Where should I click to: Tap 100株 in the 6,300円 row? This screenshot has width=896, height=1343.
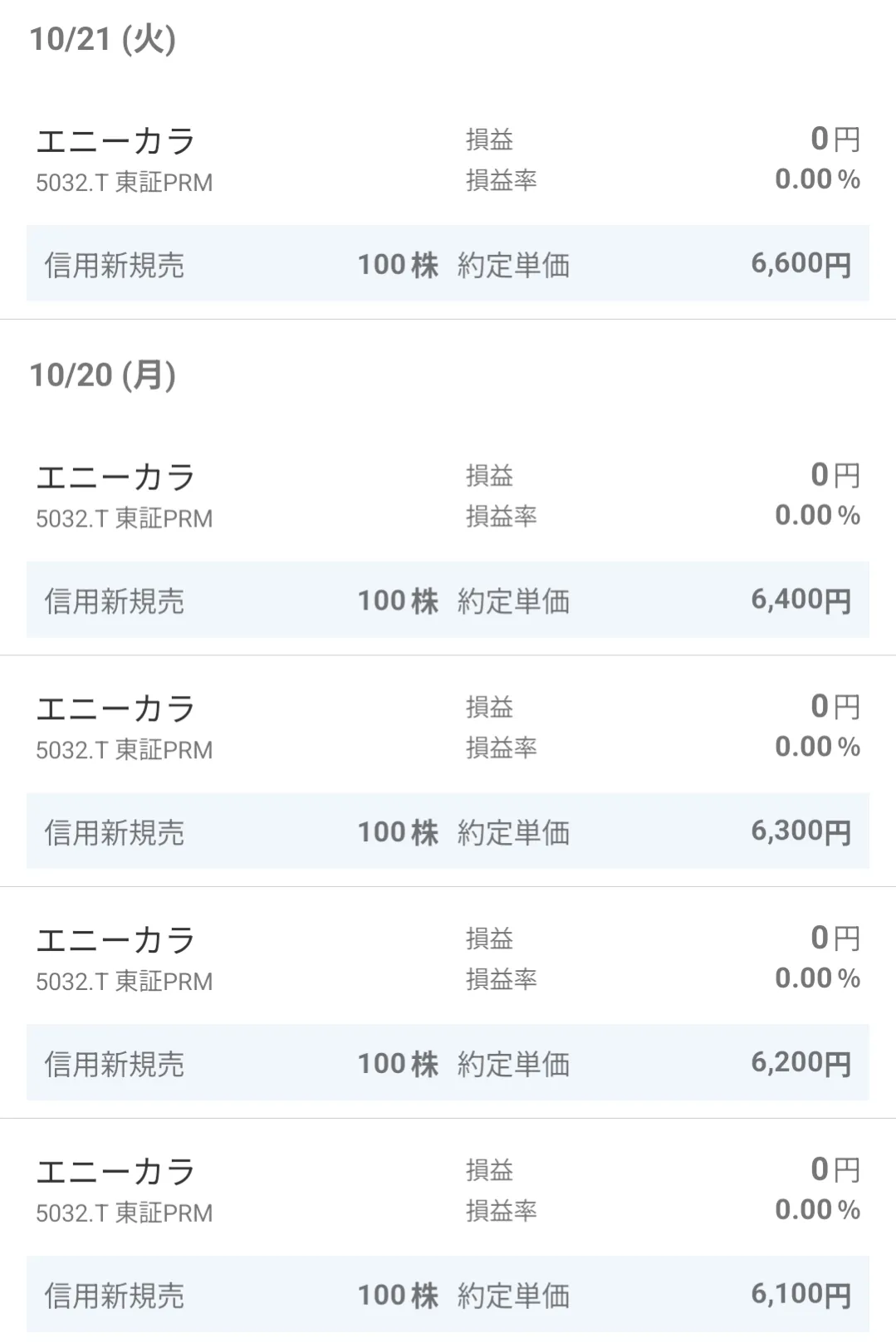(x=398, y=832)
